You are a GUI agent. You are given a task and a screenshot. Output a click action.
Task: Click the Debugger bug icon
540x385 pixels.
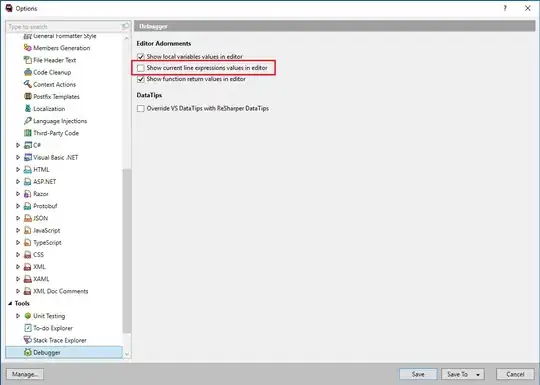28,352
